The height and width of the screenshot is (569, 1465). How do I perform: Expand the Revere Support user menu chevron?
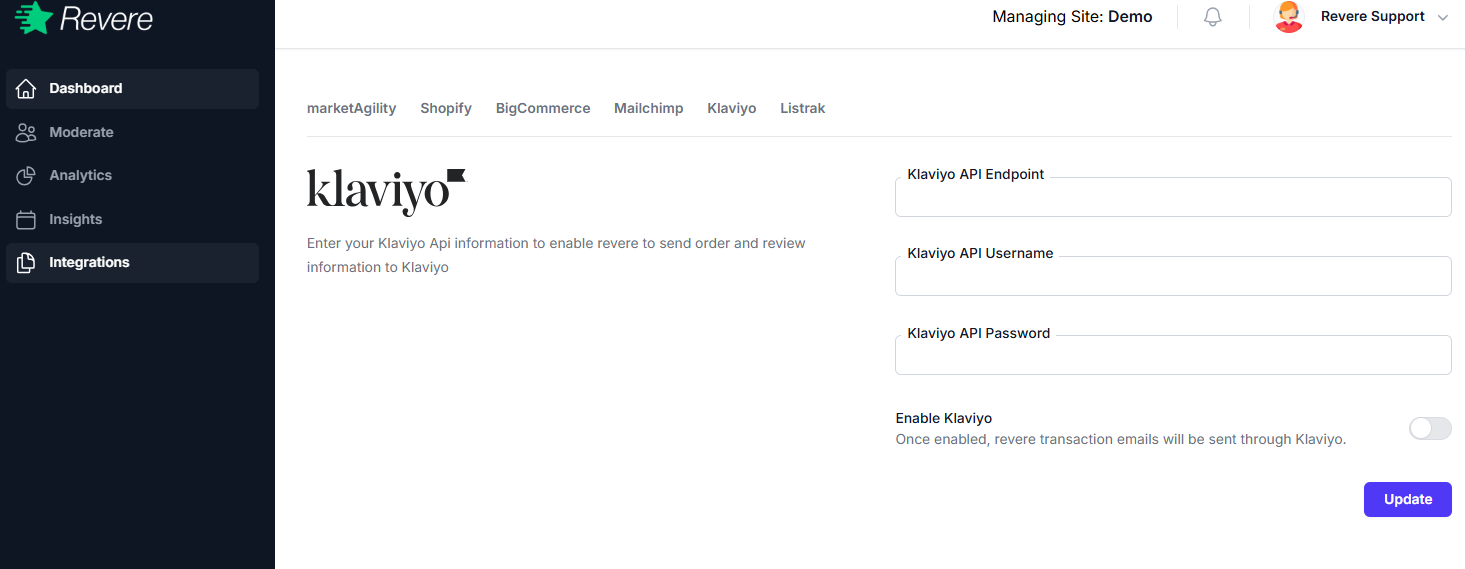tap(1442, 17)
